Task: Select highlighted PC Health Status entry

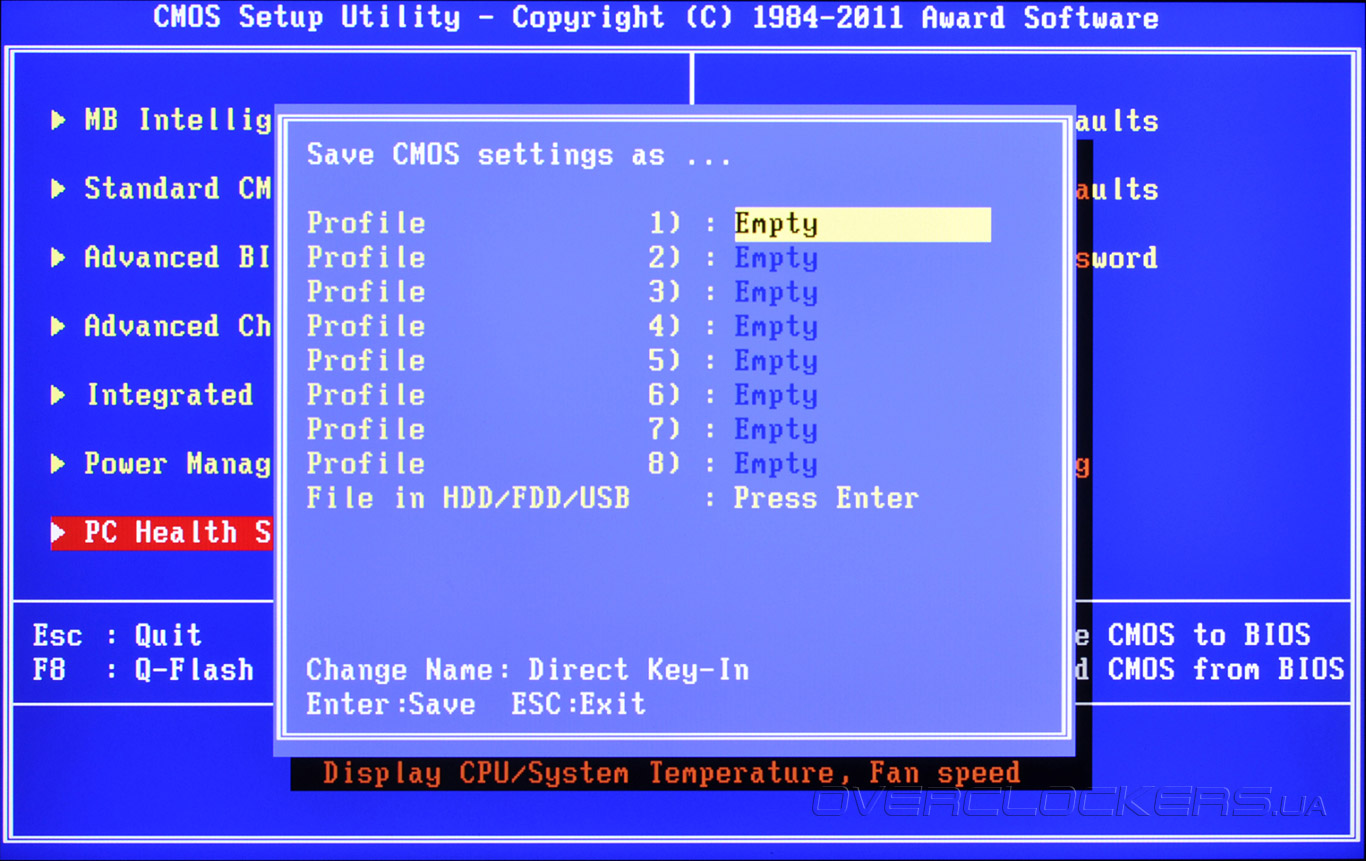Action: point(162,532)
